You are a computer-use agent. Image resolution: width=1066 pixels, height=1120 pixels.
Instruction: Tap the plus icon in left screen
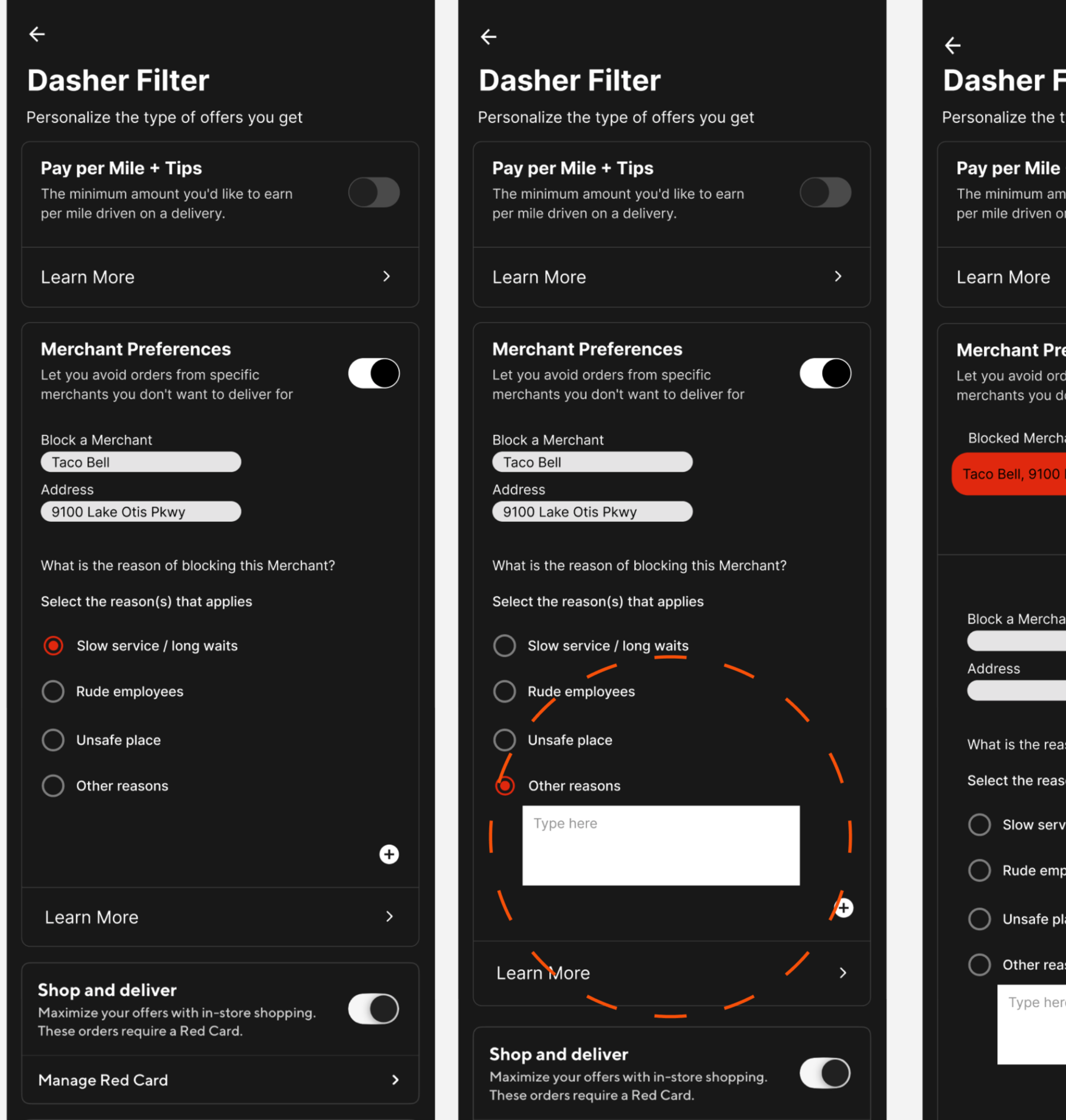[x=389, y=854]
